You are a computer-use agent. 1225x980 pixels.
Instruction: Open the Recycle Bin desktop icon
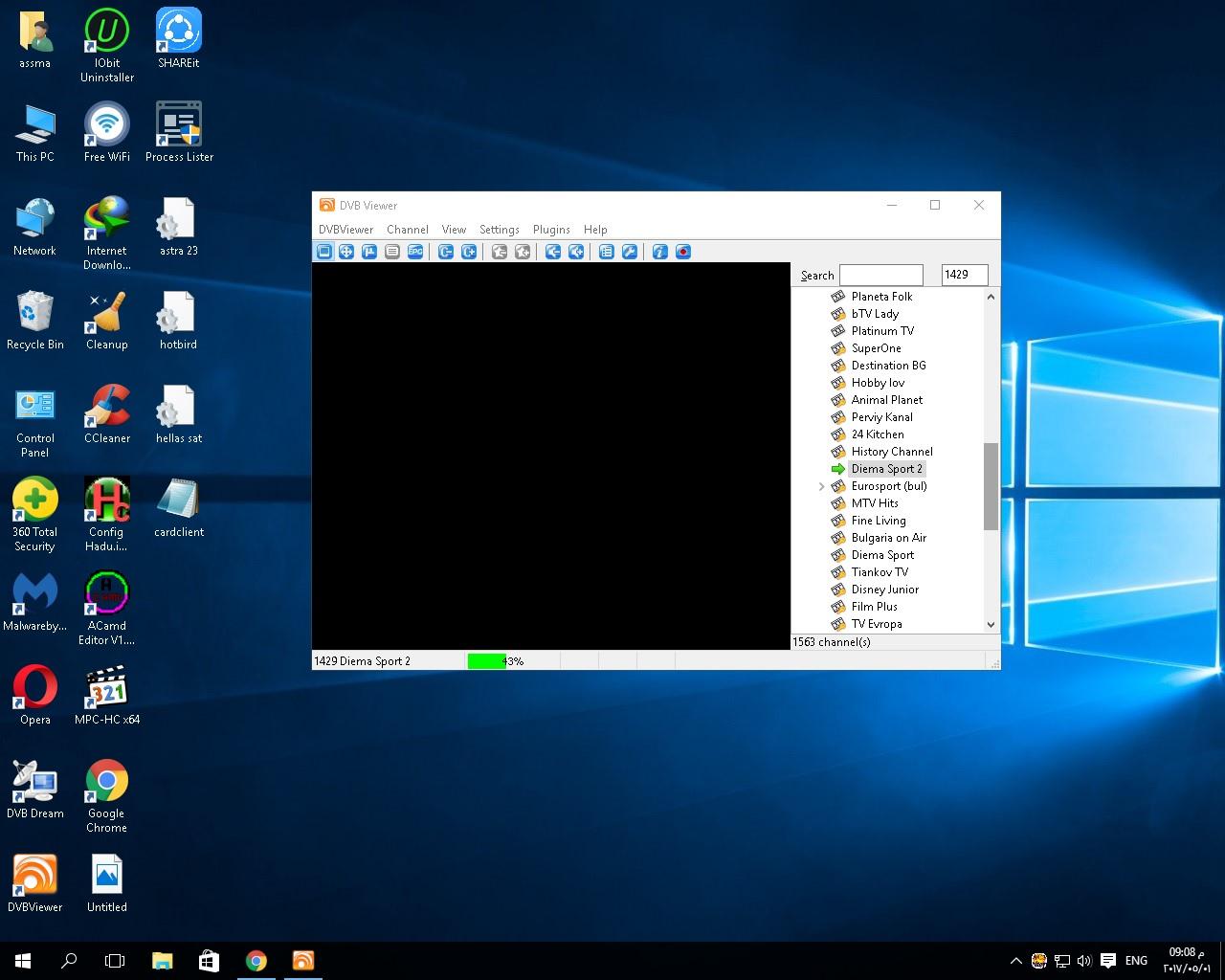(35, 322)
